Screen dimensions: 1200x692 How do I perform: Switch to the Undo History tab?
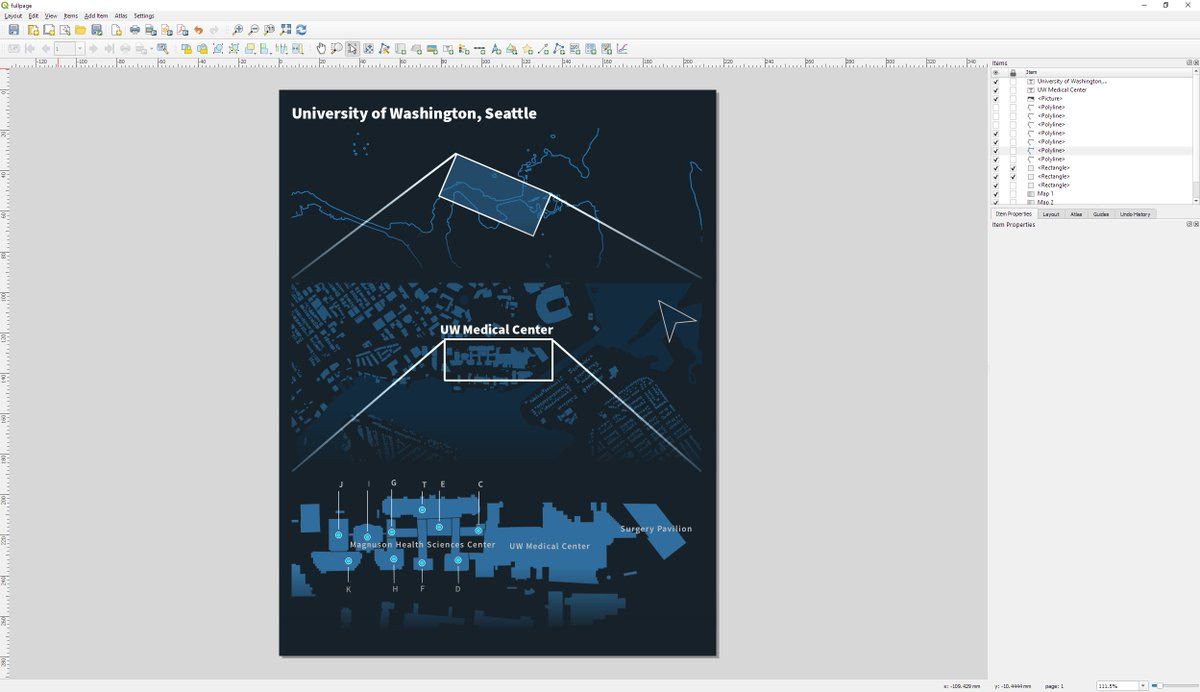point(1135,214)
